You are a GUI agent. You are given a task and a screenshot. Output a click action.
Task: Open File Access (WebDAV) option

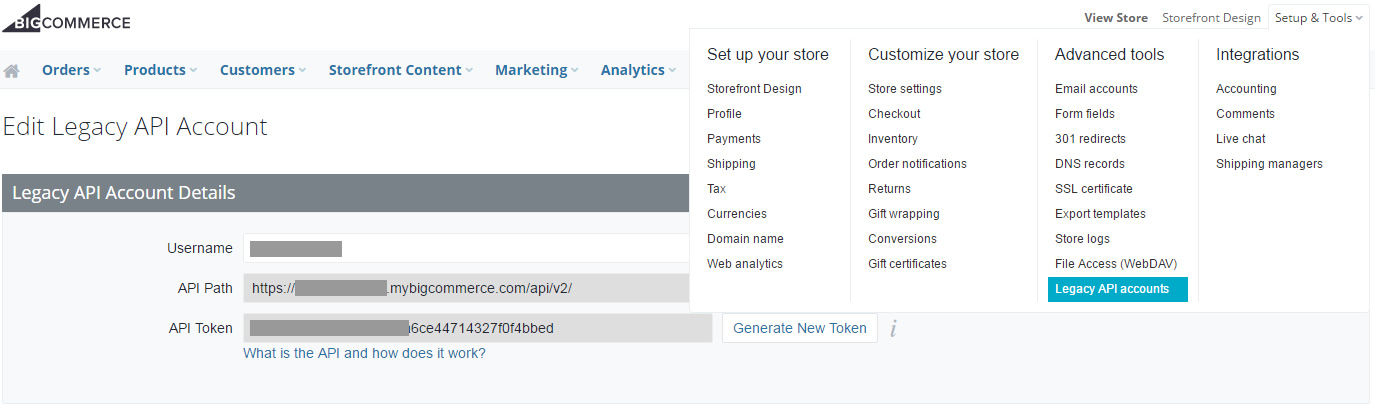1115,264
